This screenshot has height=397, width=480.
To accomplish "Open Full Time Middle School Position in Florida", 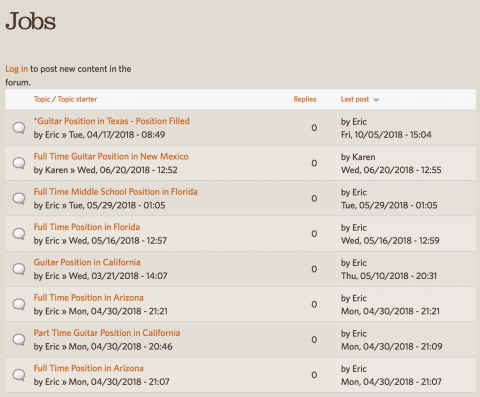I will (115, 192).
